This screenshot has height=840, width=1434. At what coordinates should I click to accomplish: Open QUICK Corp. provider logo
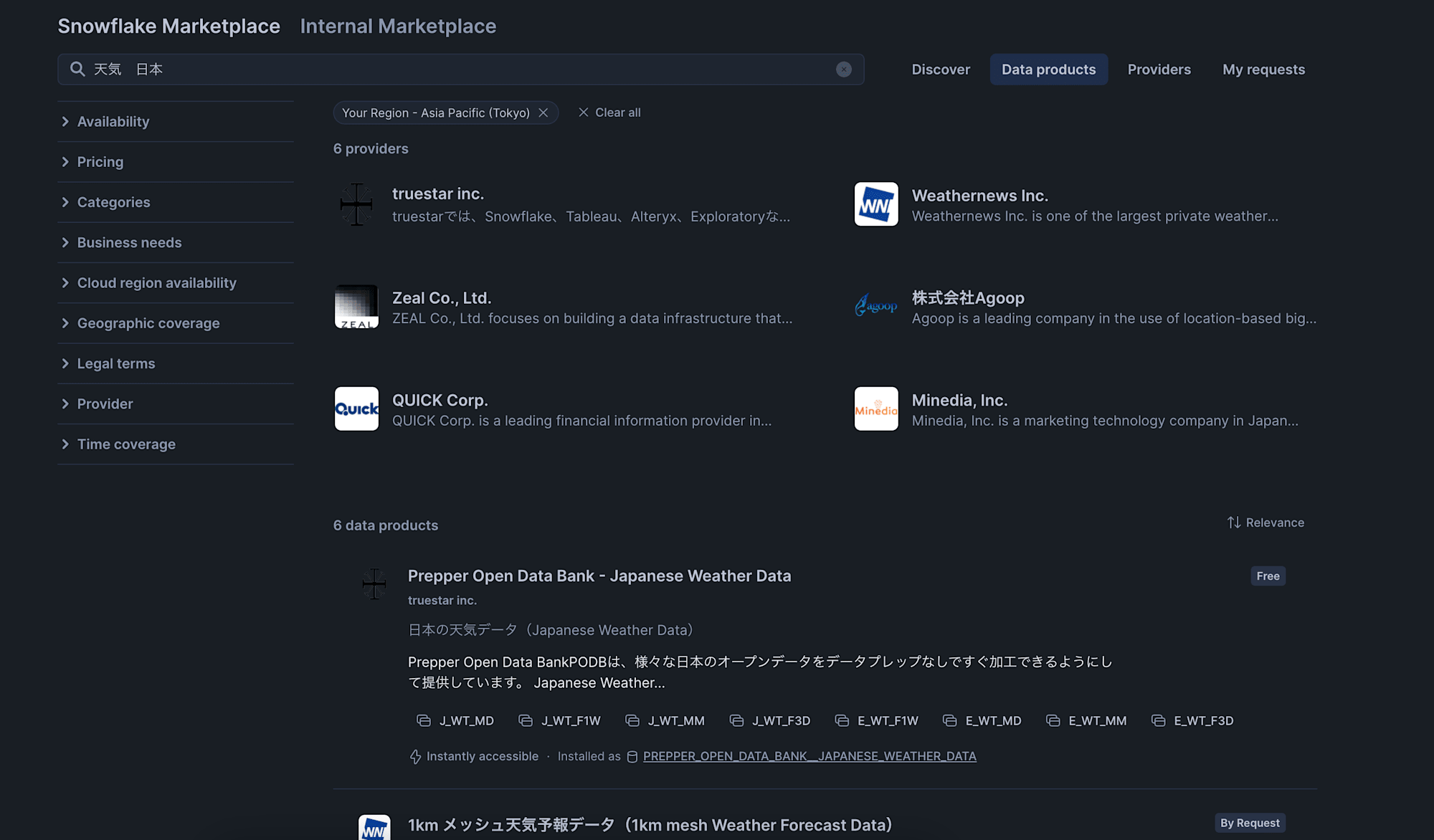(356, 409)
